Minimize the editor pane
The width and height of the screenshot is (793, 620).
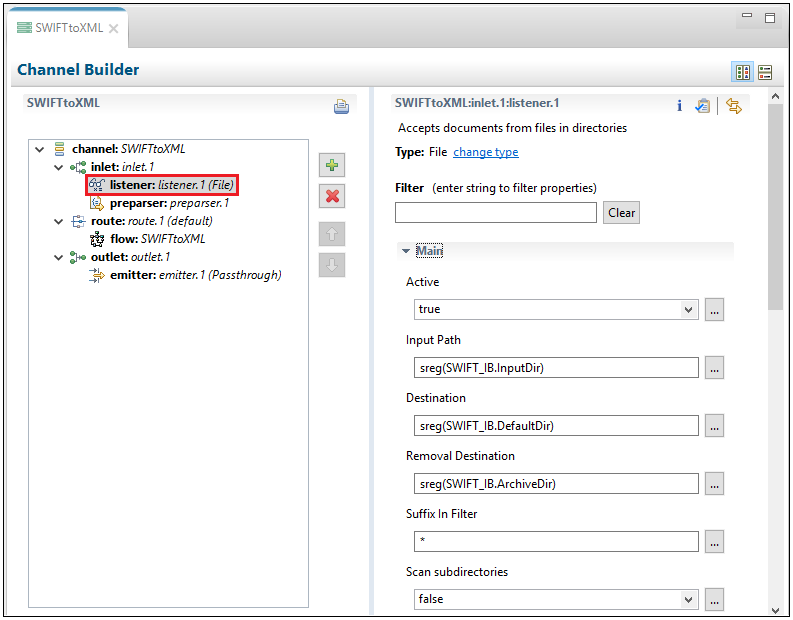click(746, 16)
